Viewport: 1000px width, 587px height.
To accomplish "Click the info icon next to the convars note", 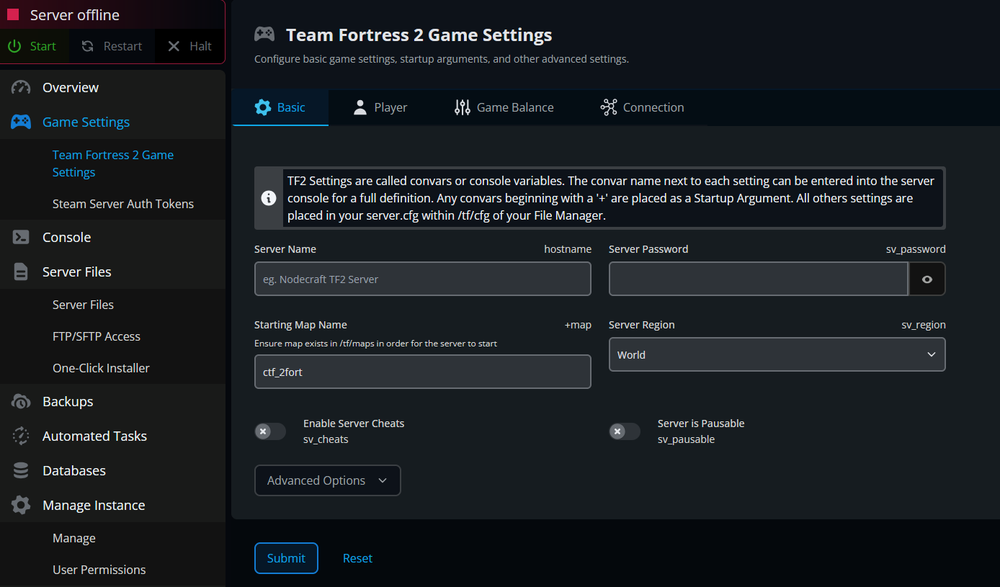I will click(x=268, y=197).
